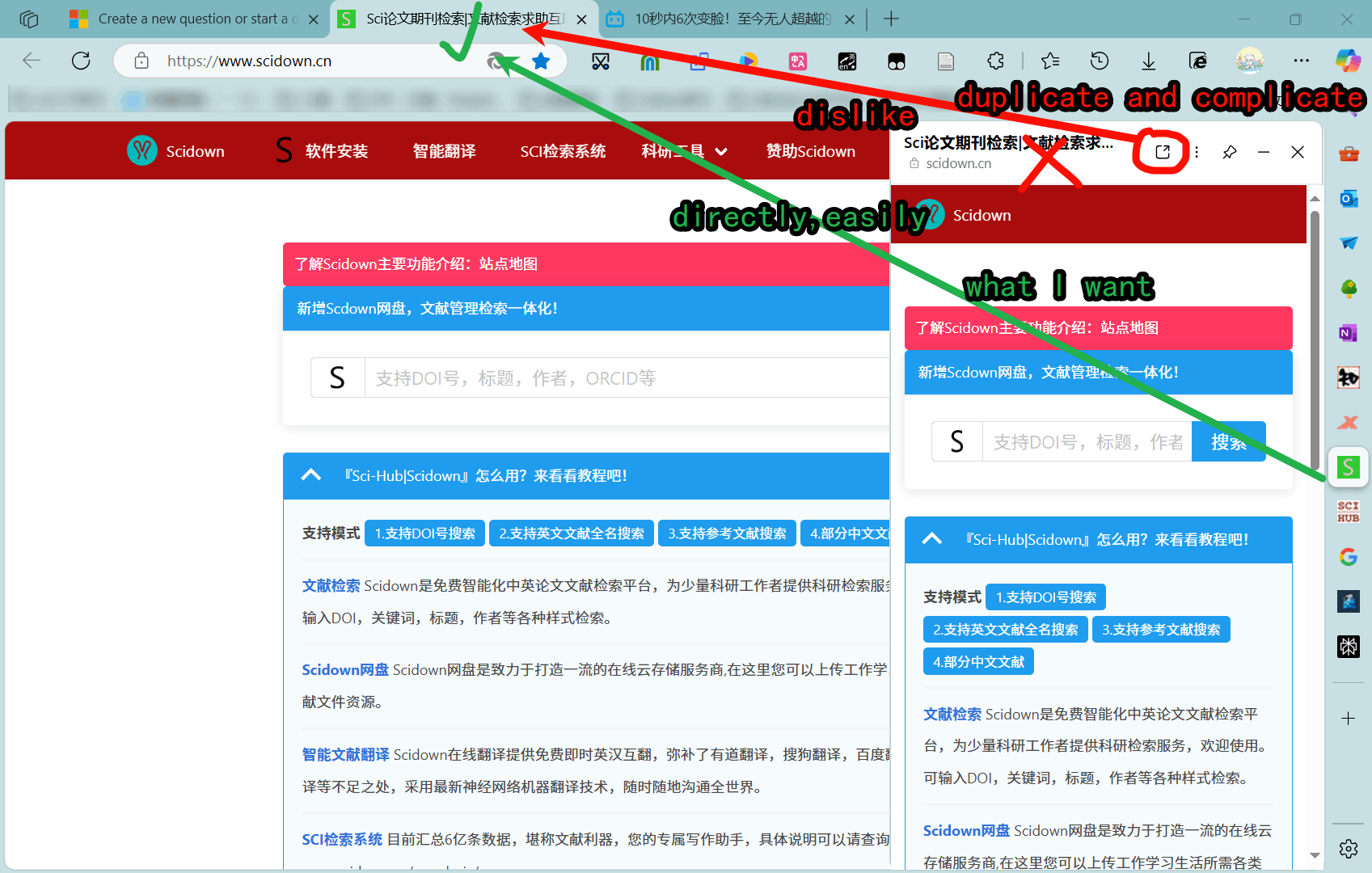
Task: Expand the 科研工具 dropdown menu
Action: (684, 151)
